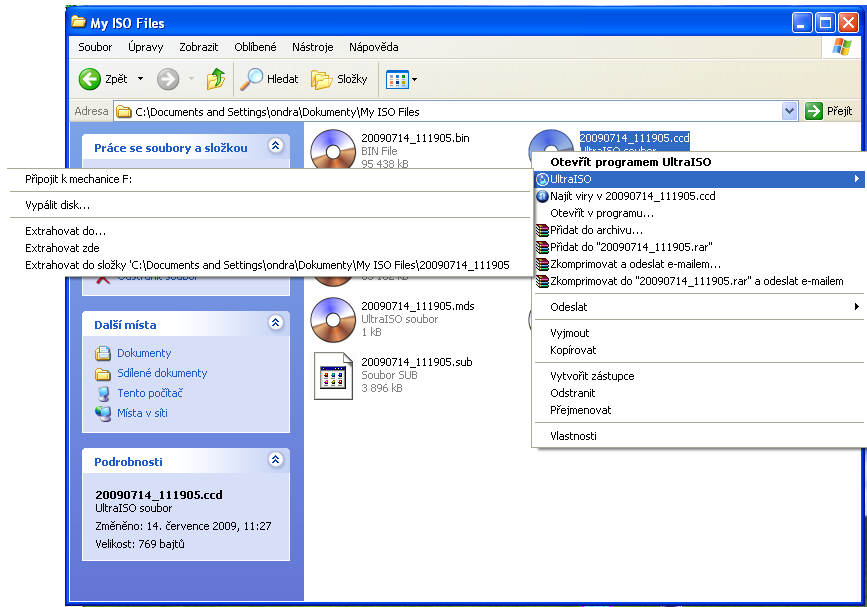This screenshot has width=867, height=607.
Task: Click the UltraISO menu entry icon
Action: click(542, 179)
